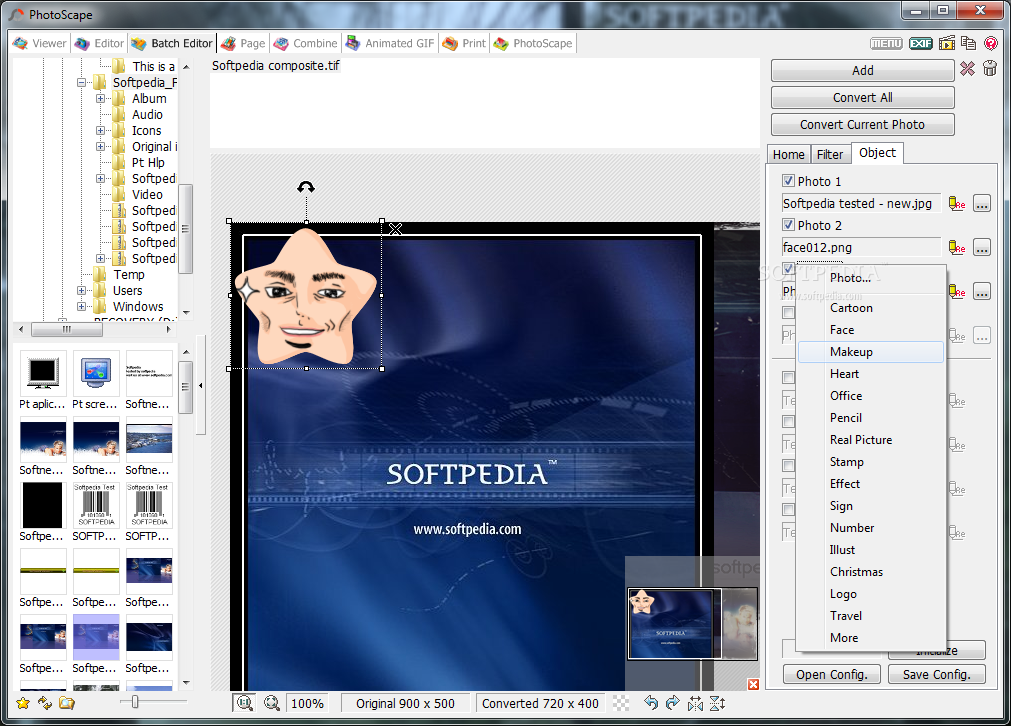Toggle the Photo 2 checkbox

click(x=788, y=225)
